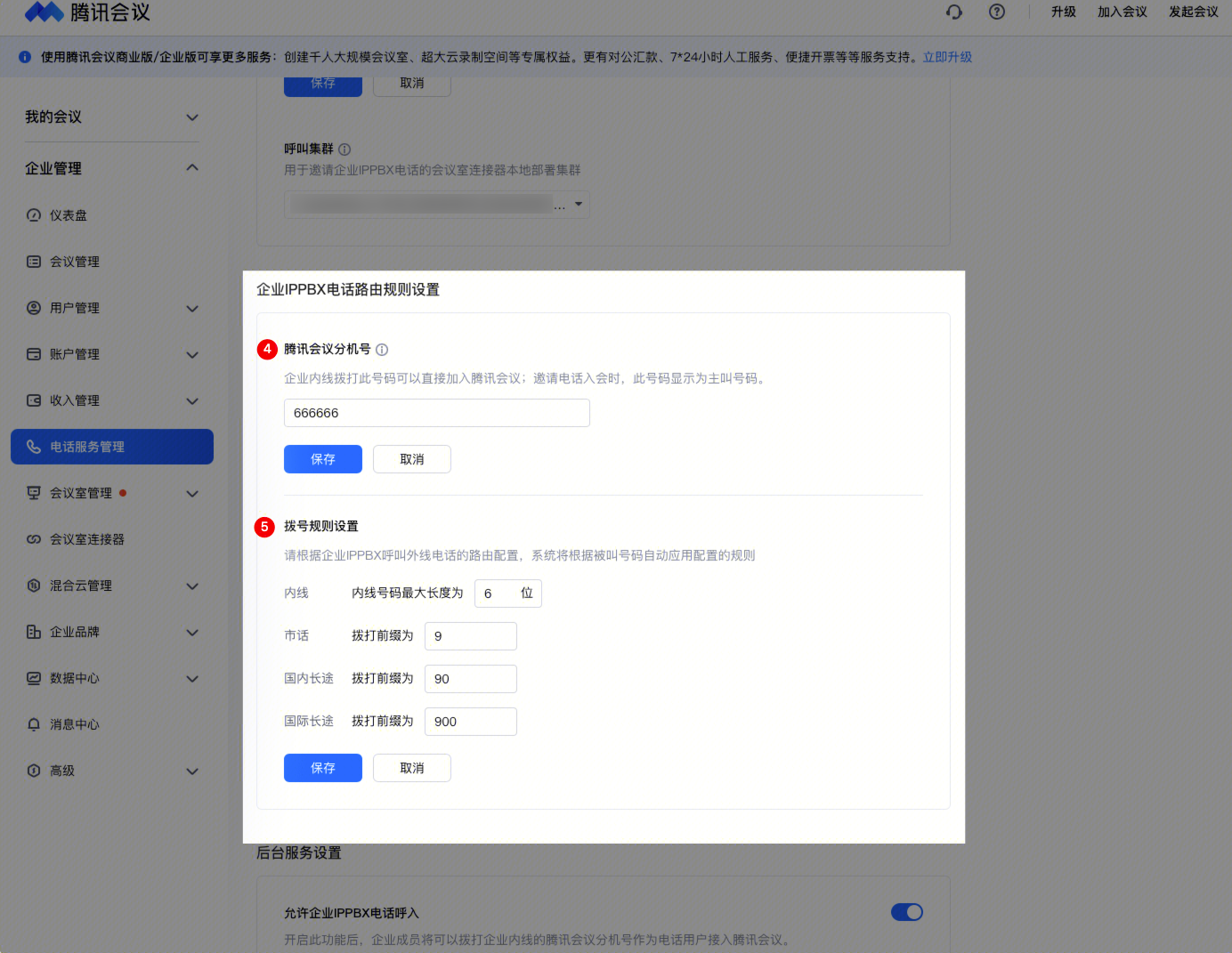Select 电话服务管理 menu item
The height and width of the screenshot is (953, 1232).
pyautogui.click(x=112, y=447)
